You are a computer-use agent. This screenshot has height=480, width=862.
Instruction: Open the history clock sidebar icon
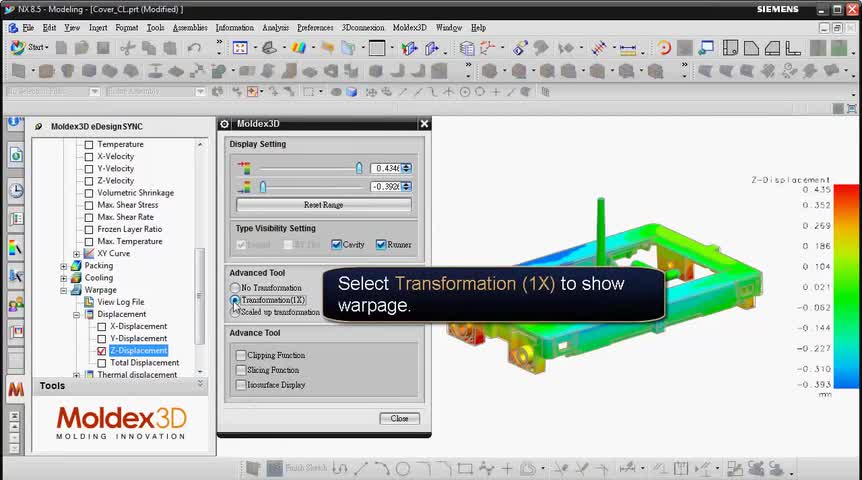(x=16, y=190)
